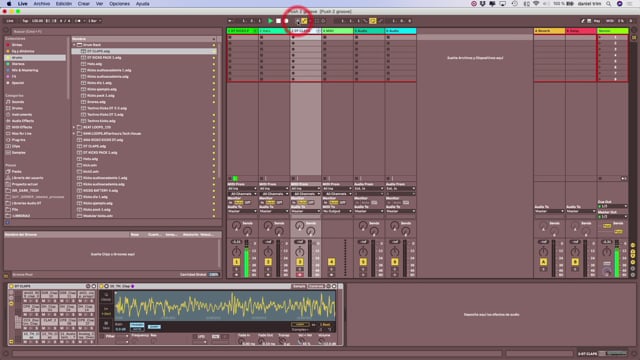Toggle track 4 activator button
The image size is (640, 360).
pos(331,262)
